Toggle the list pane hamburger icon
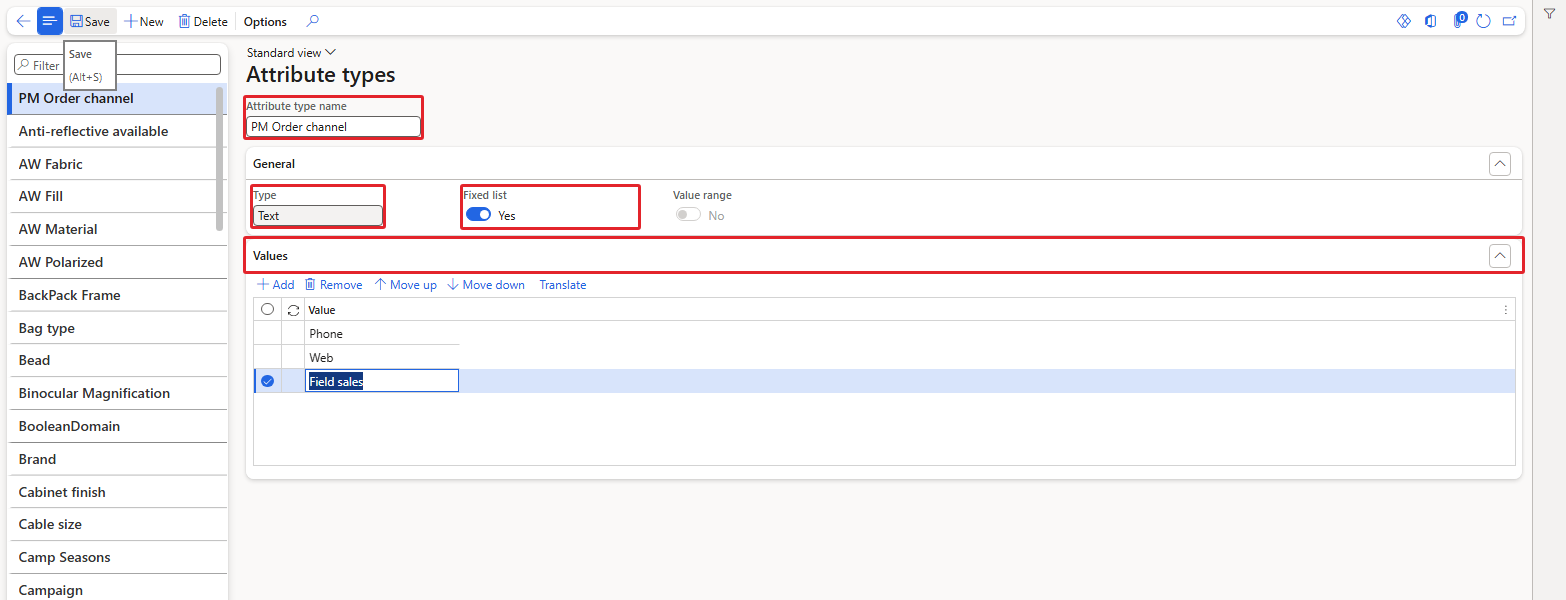The image size is (1566, 600). click(50, 21)
